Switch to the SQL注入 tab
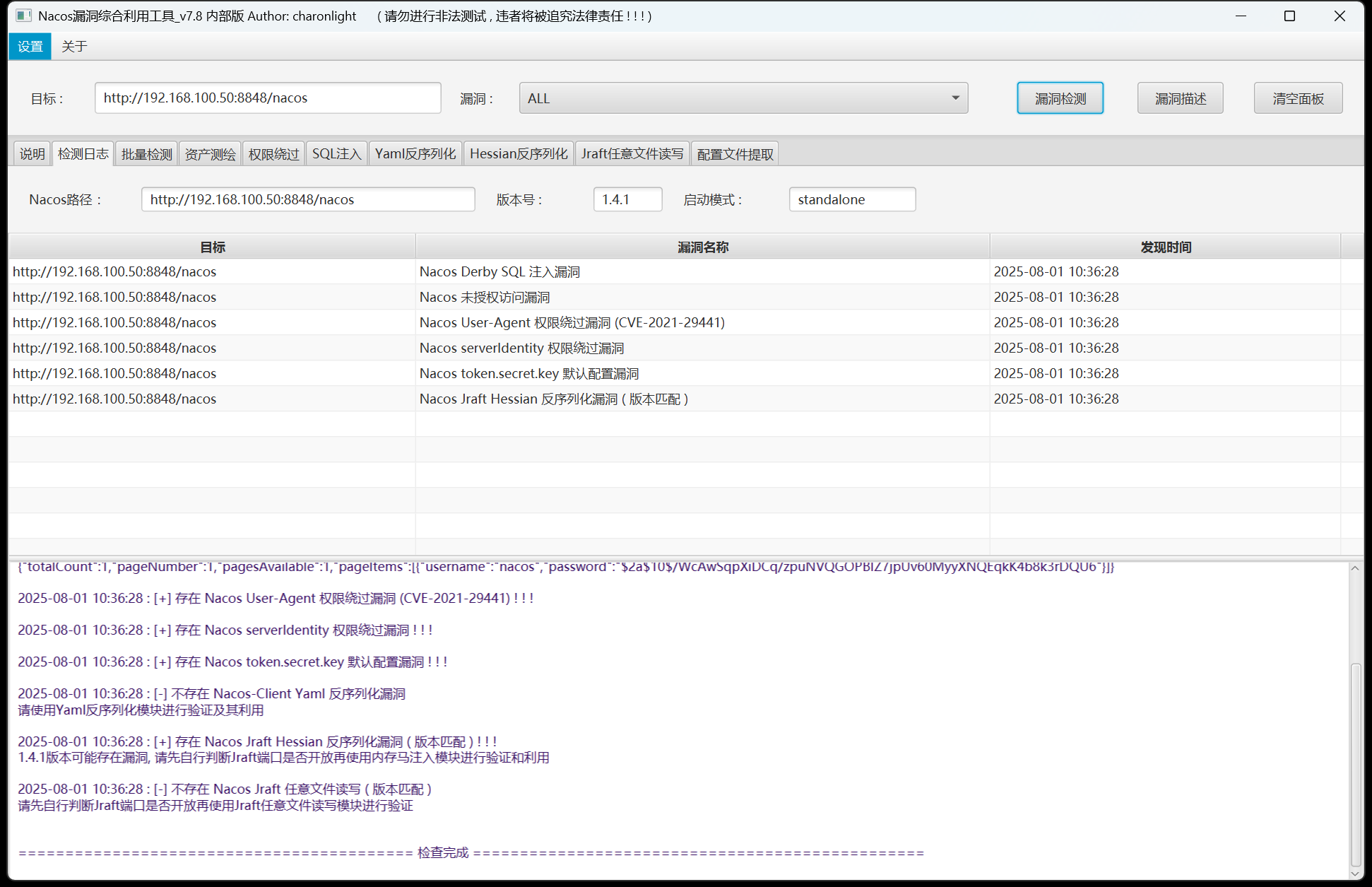Image resolution: width=1372 pixels, height=887 pixels. [336, 153]
